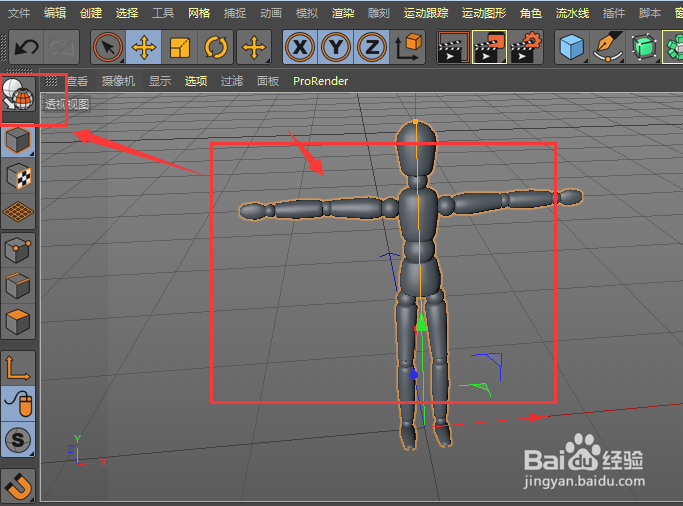This screenshot has width=683, height=506.
Task: Open the 流水线 menu
Action: 572,13
